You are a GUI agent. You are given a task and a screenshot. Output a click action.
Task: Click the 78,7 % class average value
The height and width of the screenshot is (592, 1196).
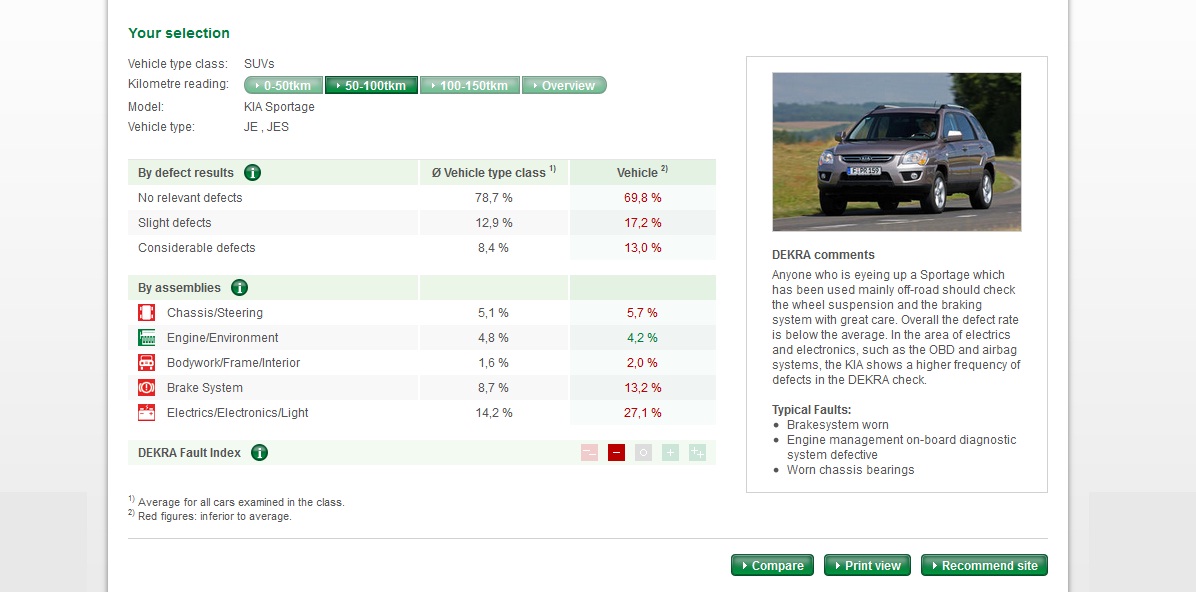pos(494,198)
